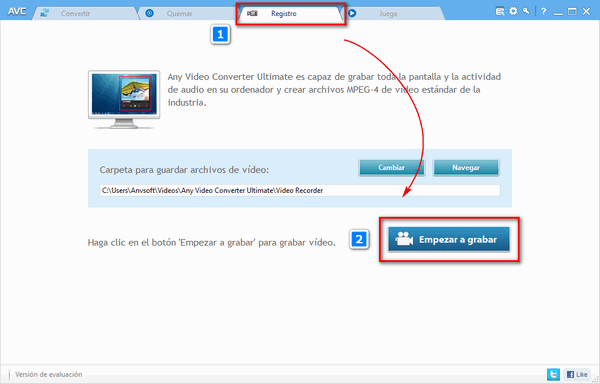Click the Navegar button
The width and height of the screenshot is (600, 384).
[x=466, y=168]
